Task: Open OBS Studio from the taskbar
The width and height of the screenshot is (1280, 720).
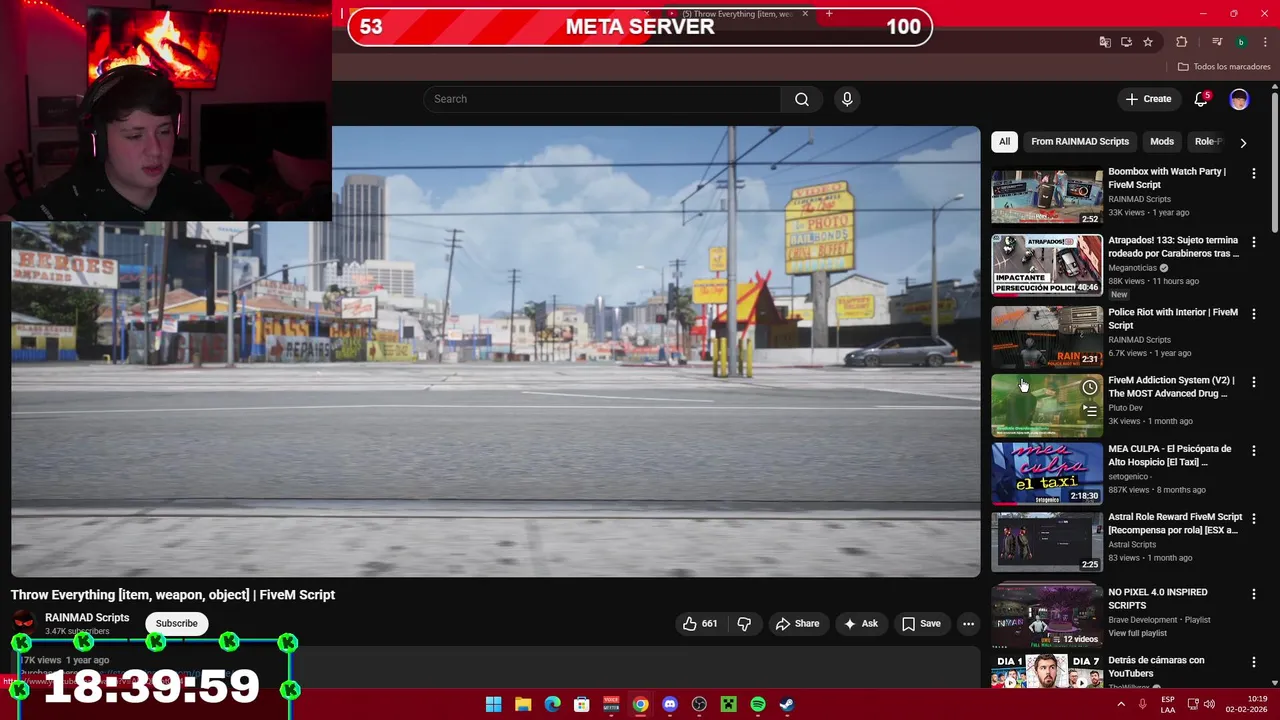Action: click(x=699, y=705)
